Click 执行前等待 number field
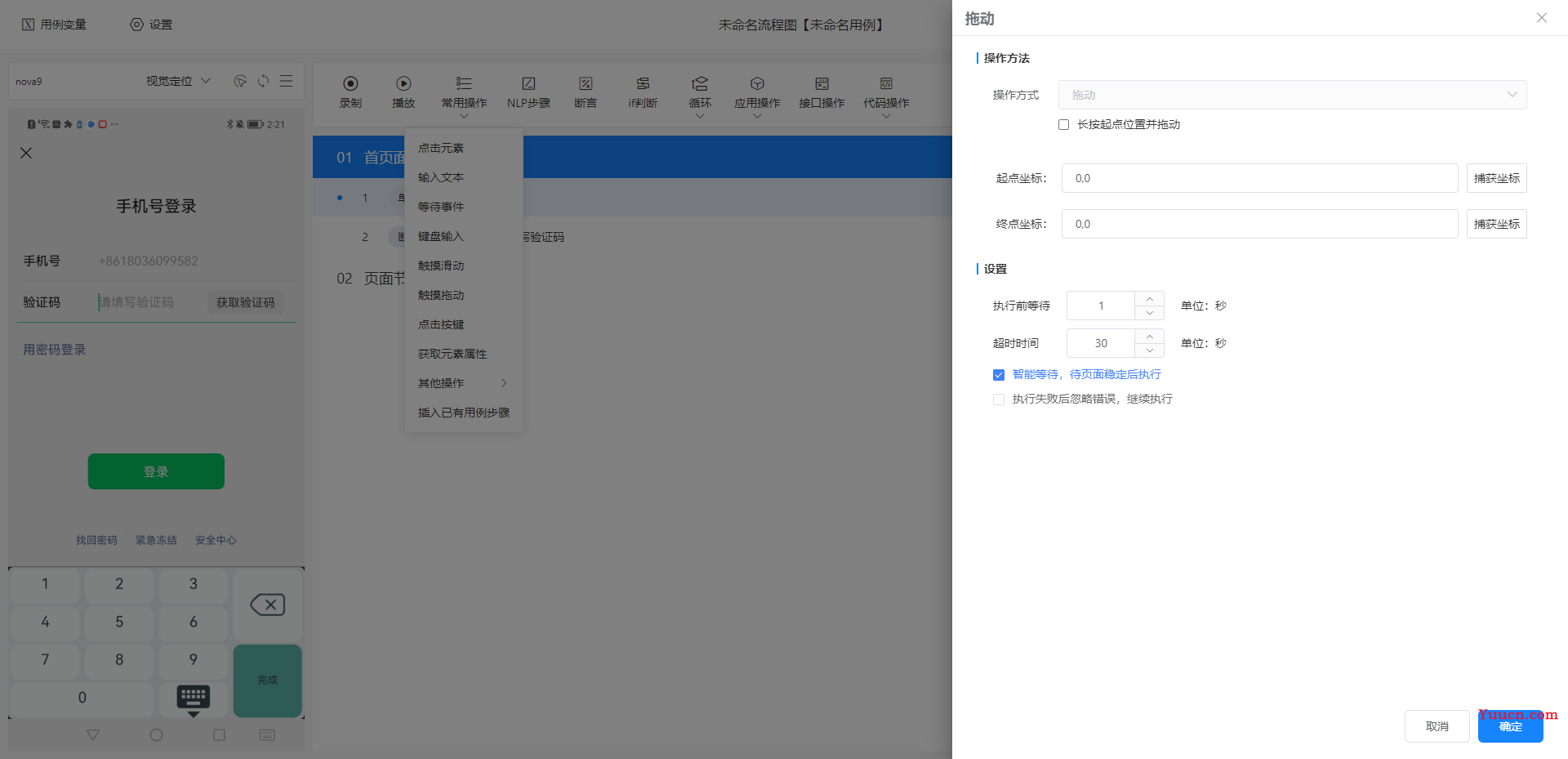Image resolution: width=1568 pixels, height=759 pixels. 1101,306
